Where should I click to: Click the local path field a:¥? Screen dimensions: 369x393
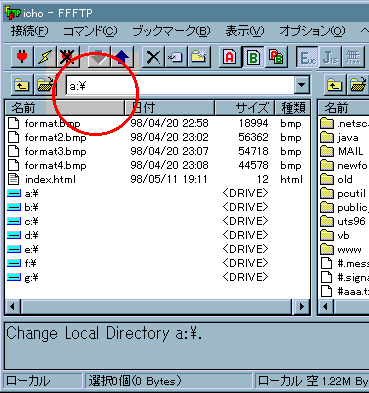coord(180,86)
